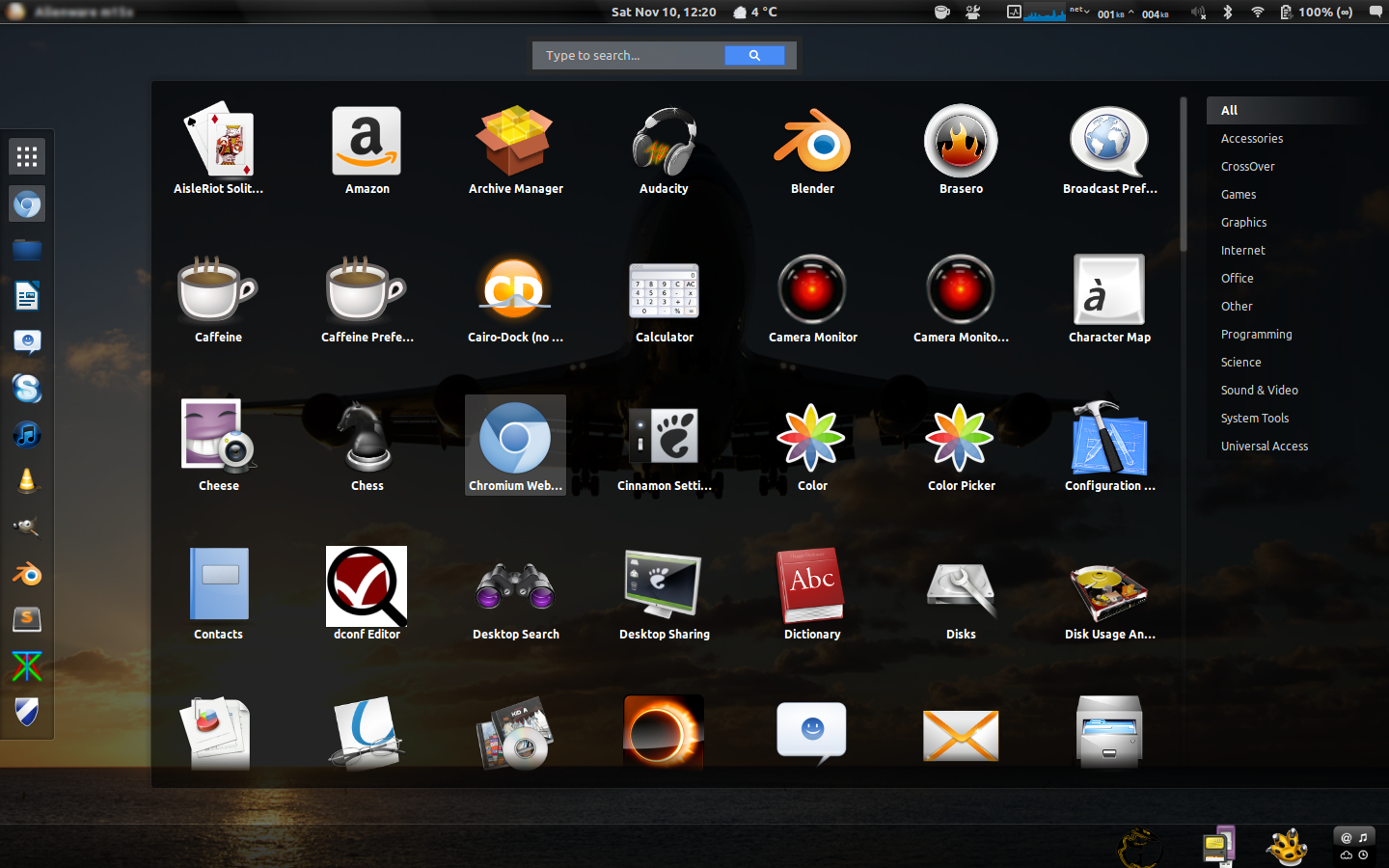Open Skype from the side dock

tap(27, 389)
